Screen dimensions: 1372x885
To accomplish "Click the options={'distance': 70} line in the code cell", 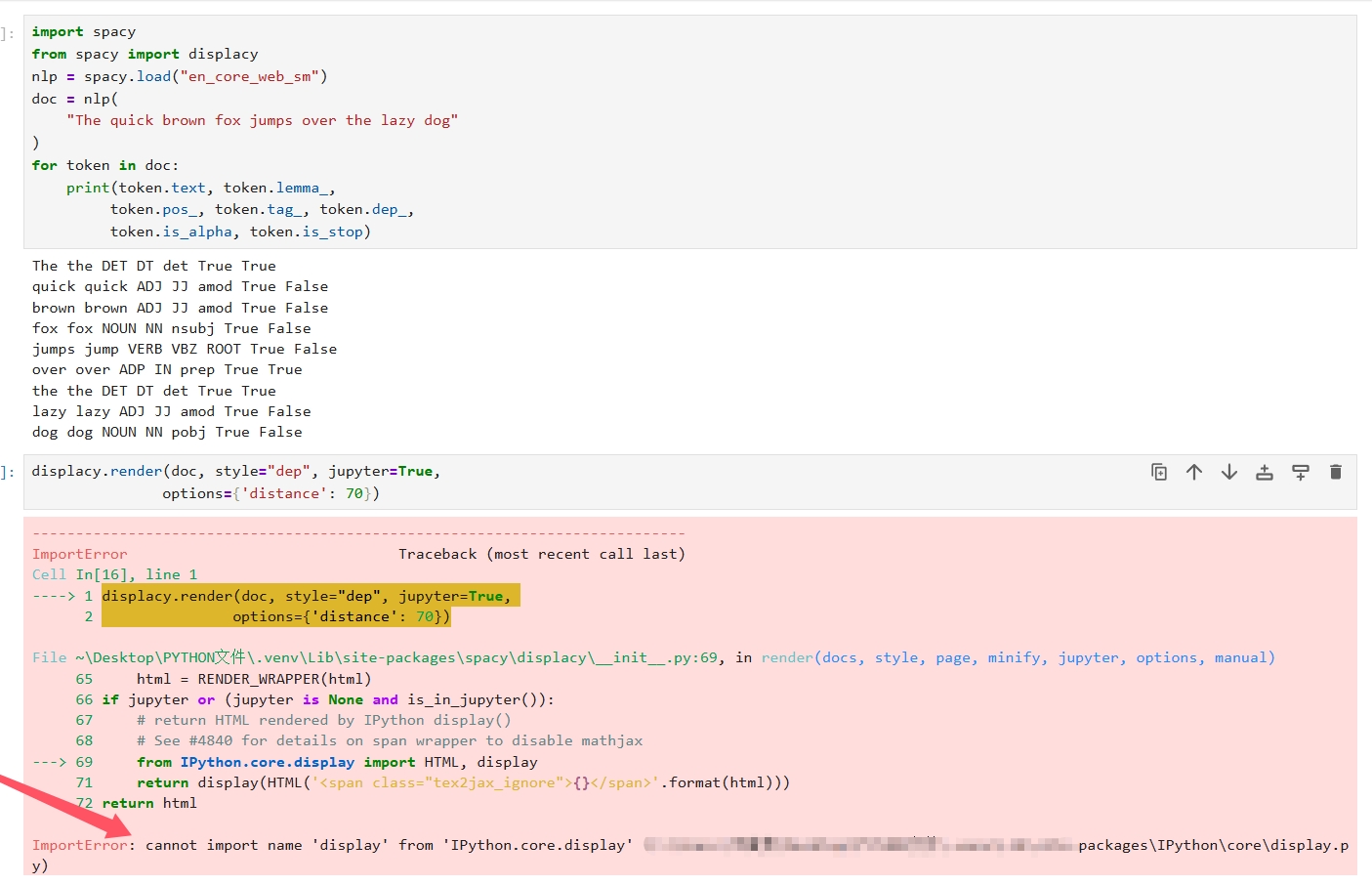I will [270, 493].
